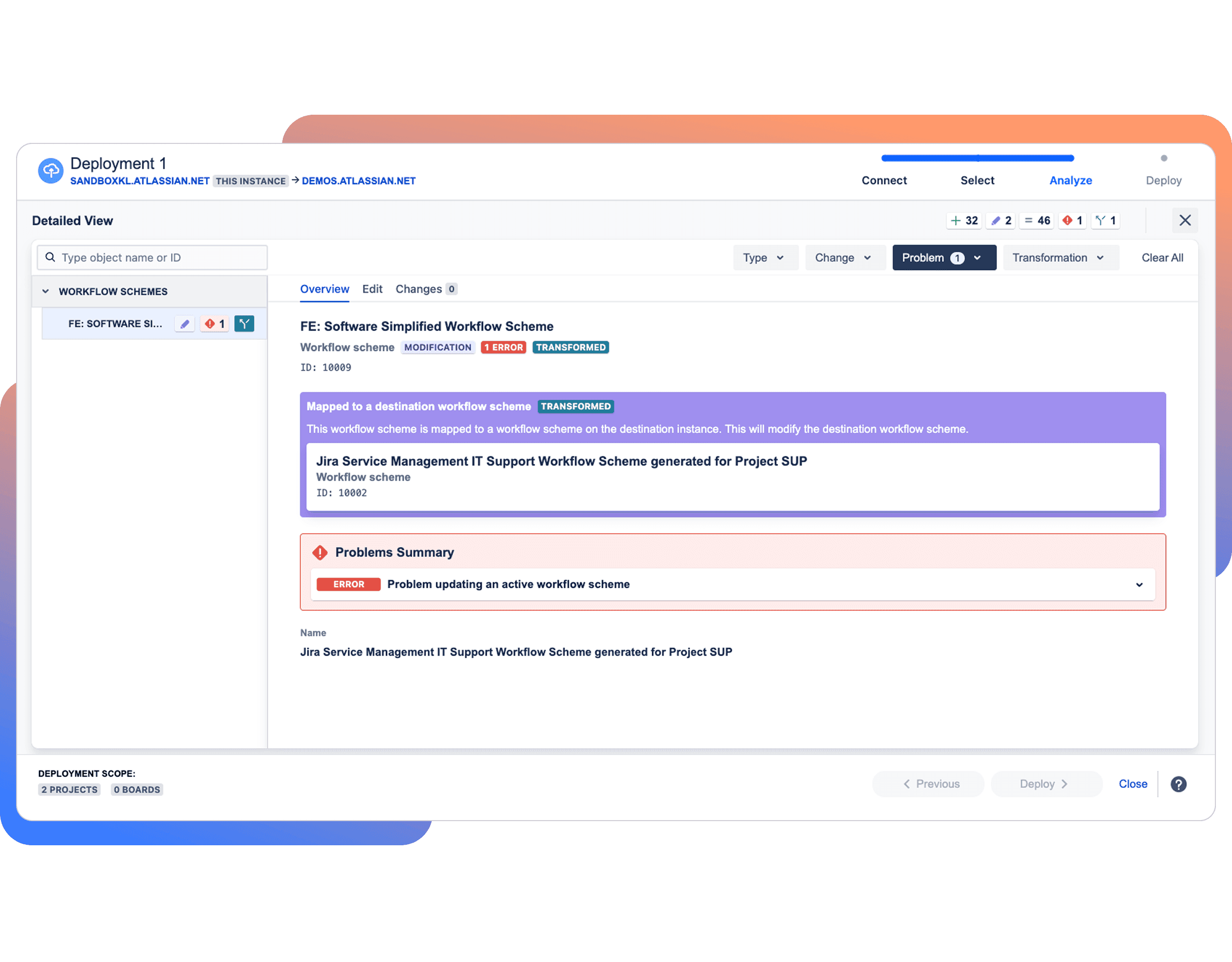Click the Previous button

pyautogui.click(x=928, y=784)
